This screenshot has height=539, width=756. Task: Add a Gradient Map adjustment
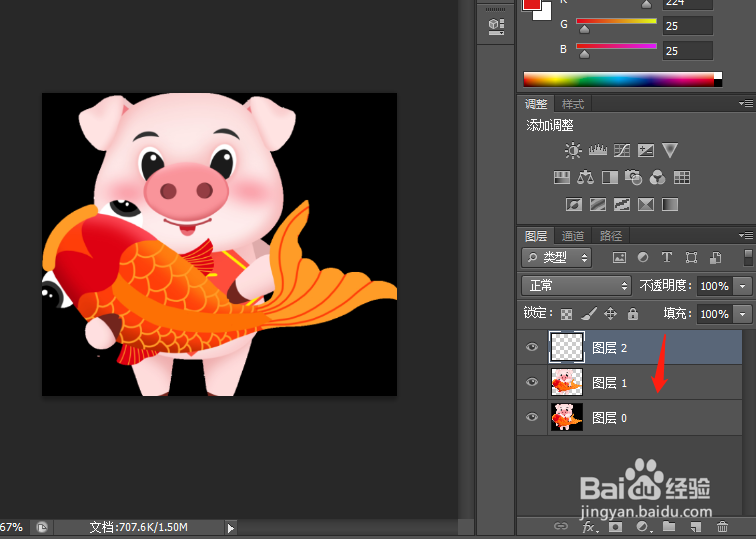pos(670,204)
